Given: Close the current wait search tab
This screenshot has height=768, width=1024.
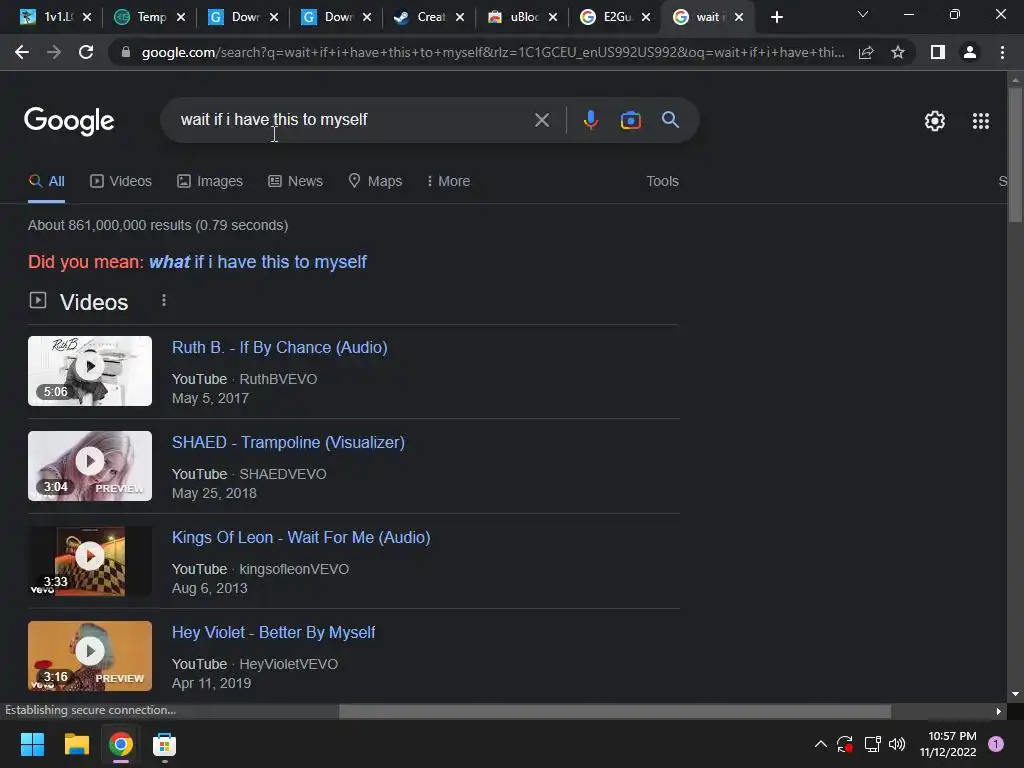Looking at the screenshot, I should [739, 17].
